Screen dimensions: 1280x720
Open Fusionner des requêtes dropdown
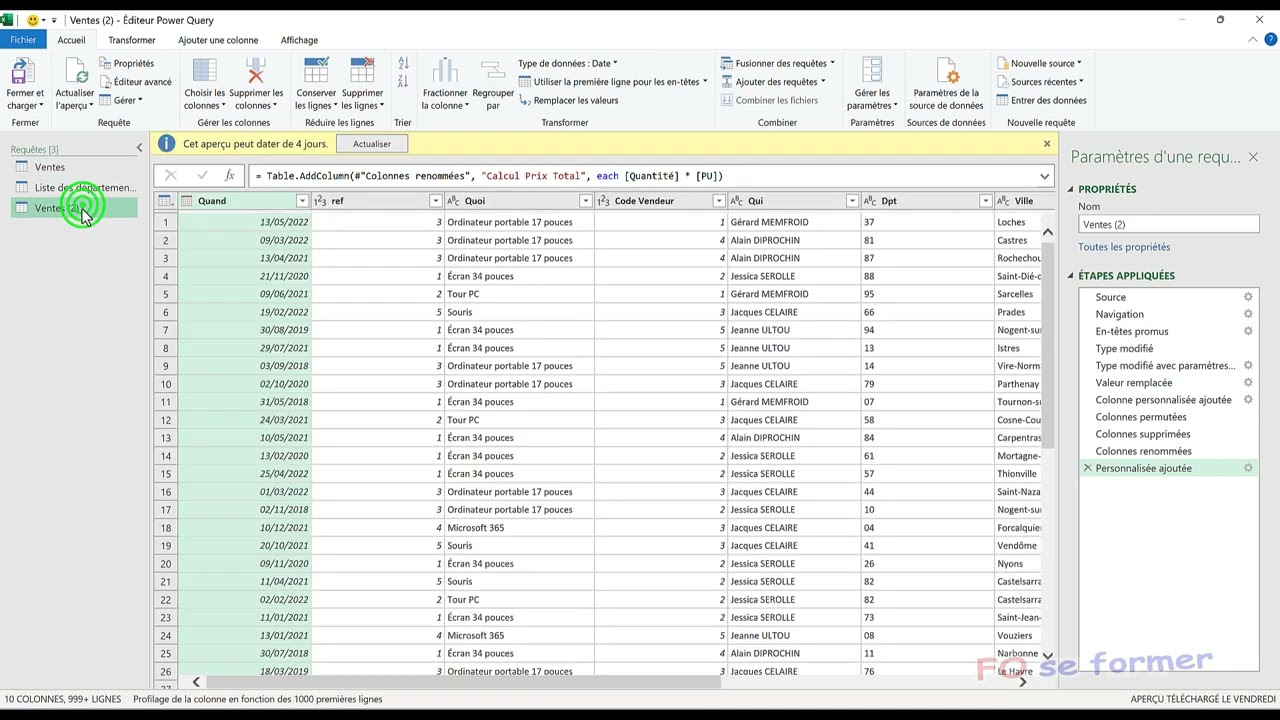[777, 63]
